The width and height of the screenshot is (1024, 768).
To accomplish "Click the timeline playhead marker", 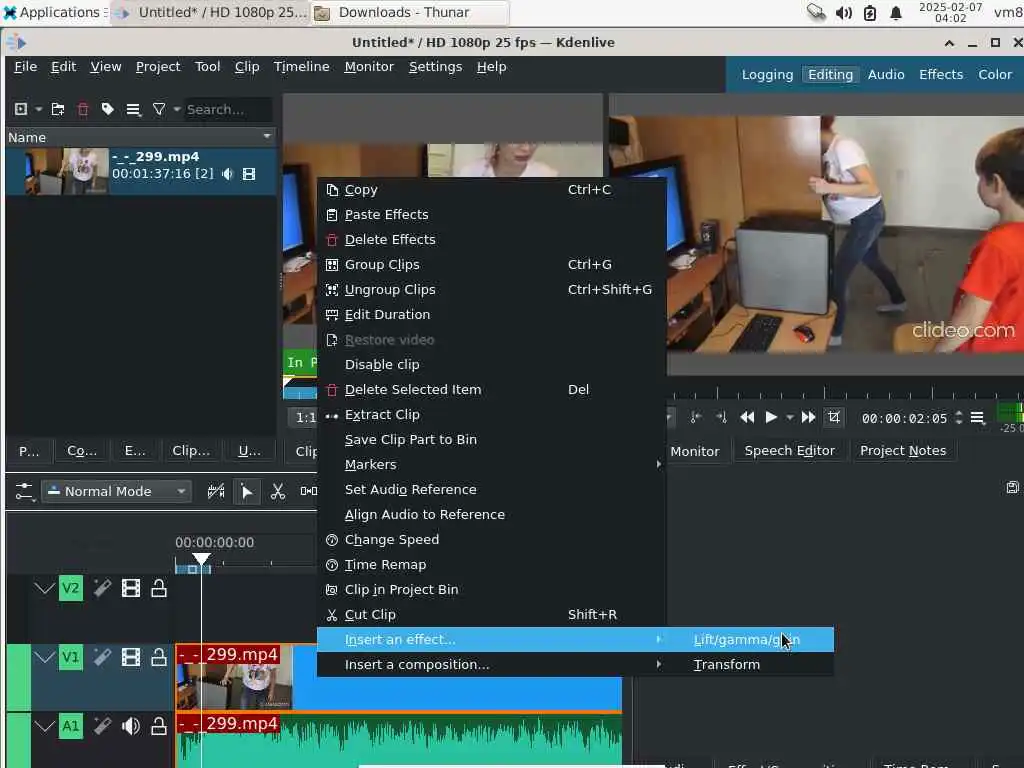I will (x=201, y=559).
